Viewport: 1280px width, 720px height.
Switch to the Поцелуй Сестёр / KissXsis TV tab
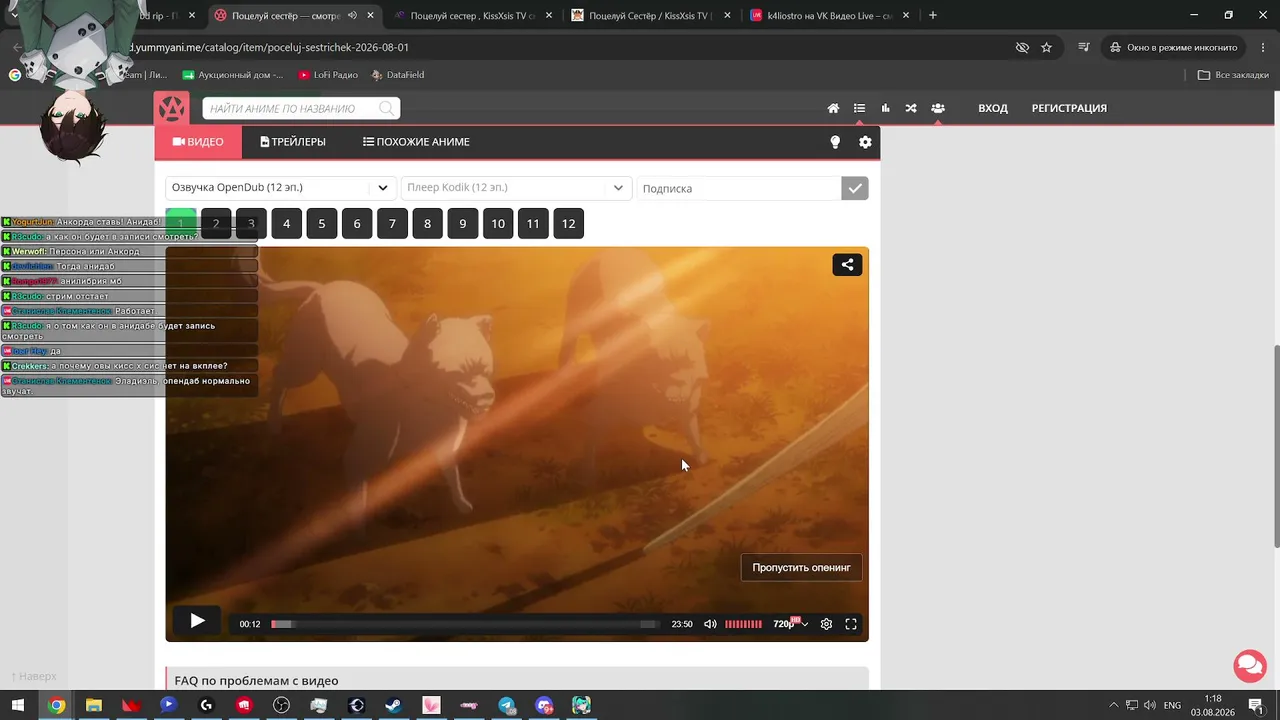(649, 15)
